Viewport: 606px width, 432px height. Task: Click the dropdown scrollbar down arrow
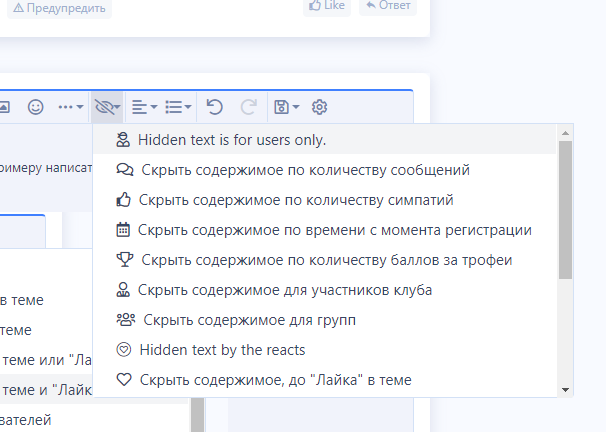[566, 389]
